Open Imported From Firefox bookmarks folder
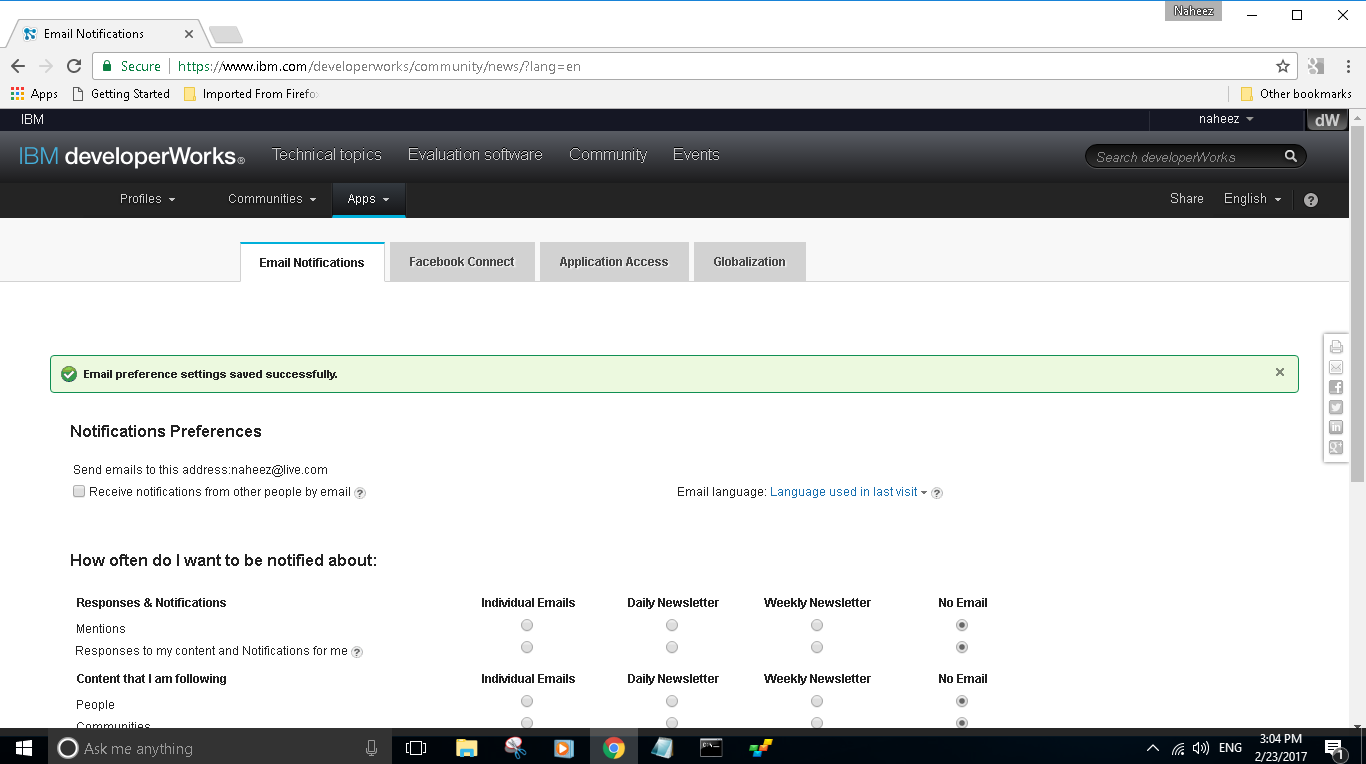This screenshot has height=764, width=1366. tap(251, 94)
